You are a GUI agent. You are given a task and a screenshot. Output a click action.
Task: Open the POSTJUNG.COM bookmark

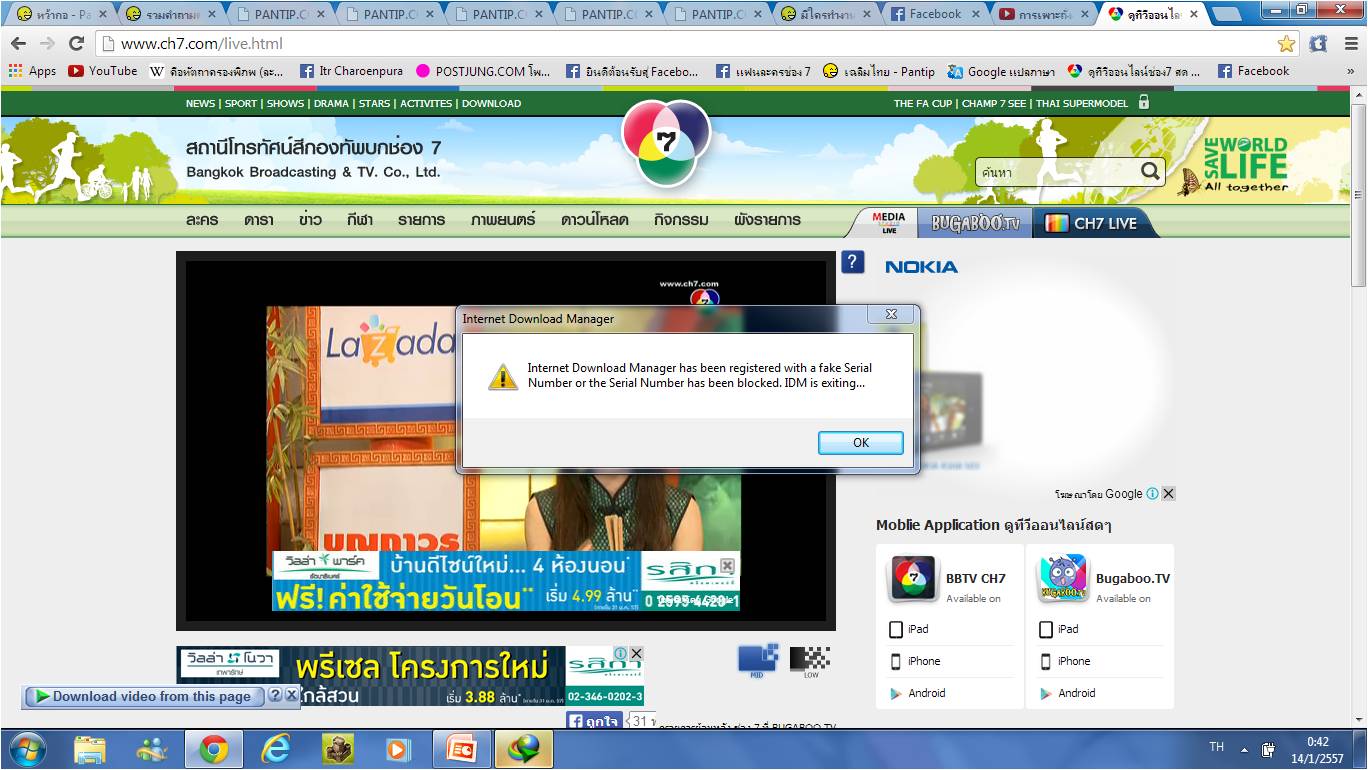coord(483,71)
